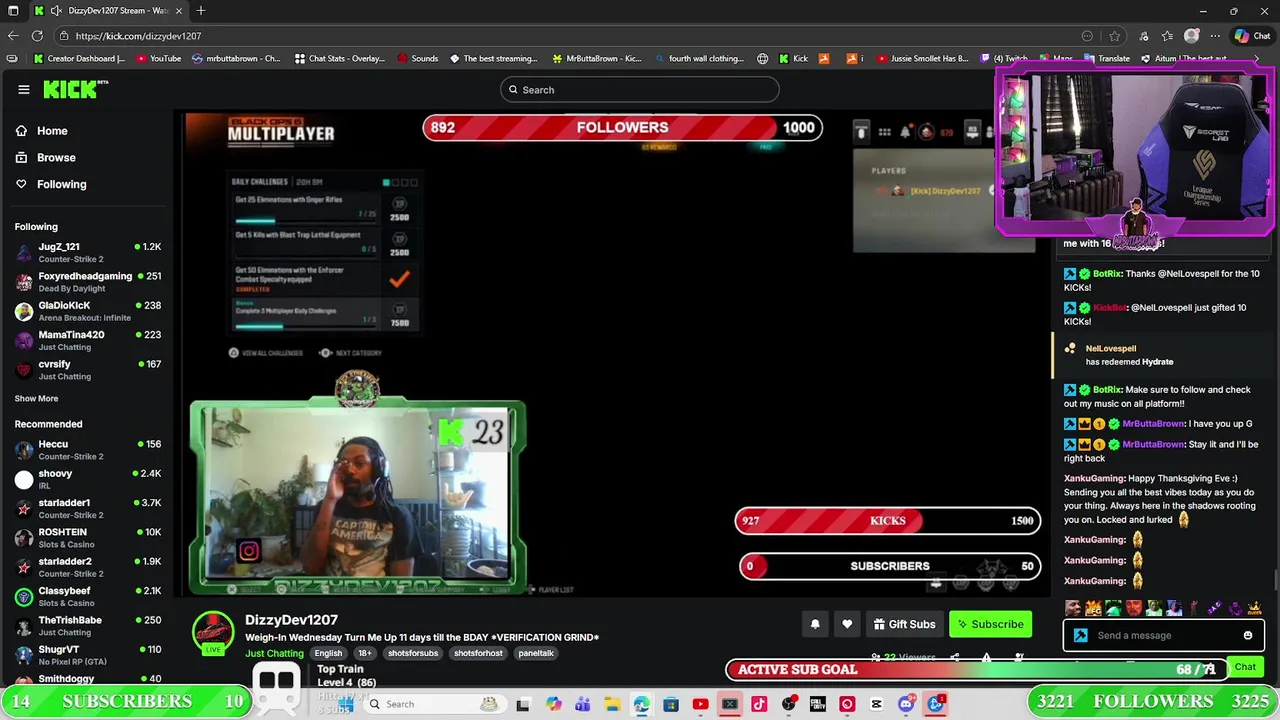Viewport: 1280px width, 720px height.
Task: Open Discord icon in taskbar
Action: [906, 704]
